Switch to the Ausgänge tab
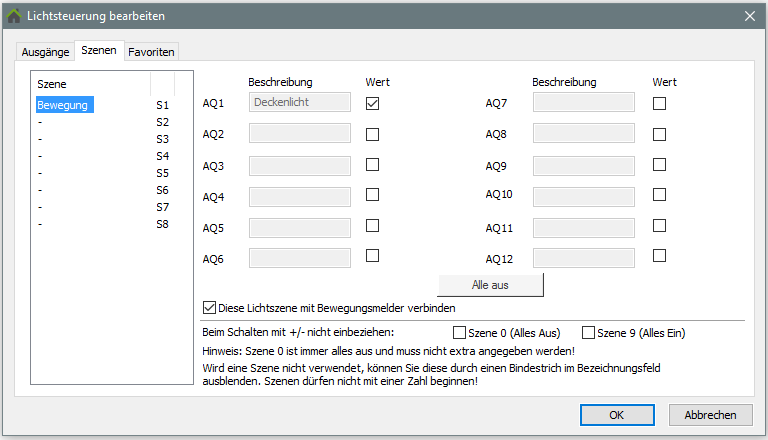This screenshot has height=440, width=768. (45, 52)
